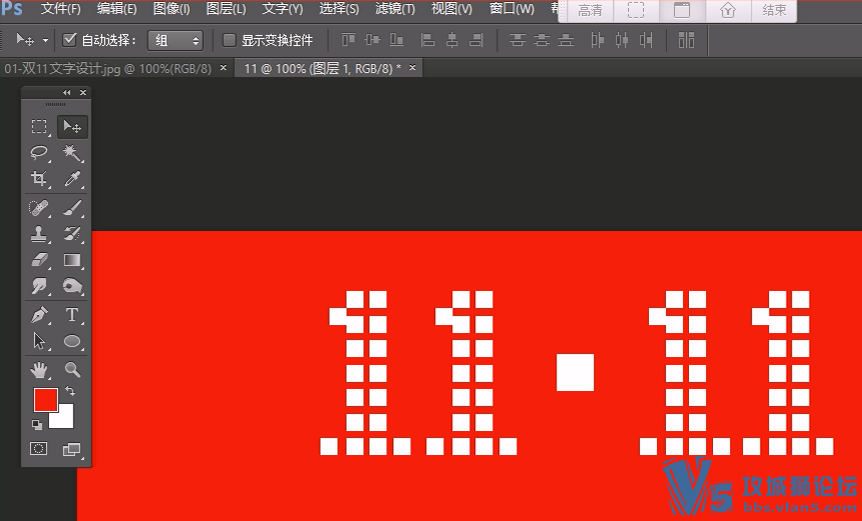Select the Path Selection arrow tool
Viewport: 862px width, 521px height.
(39, 341)
